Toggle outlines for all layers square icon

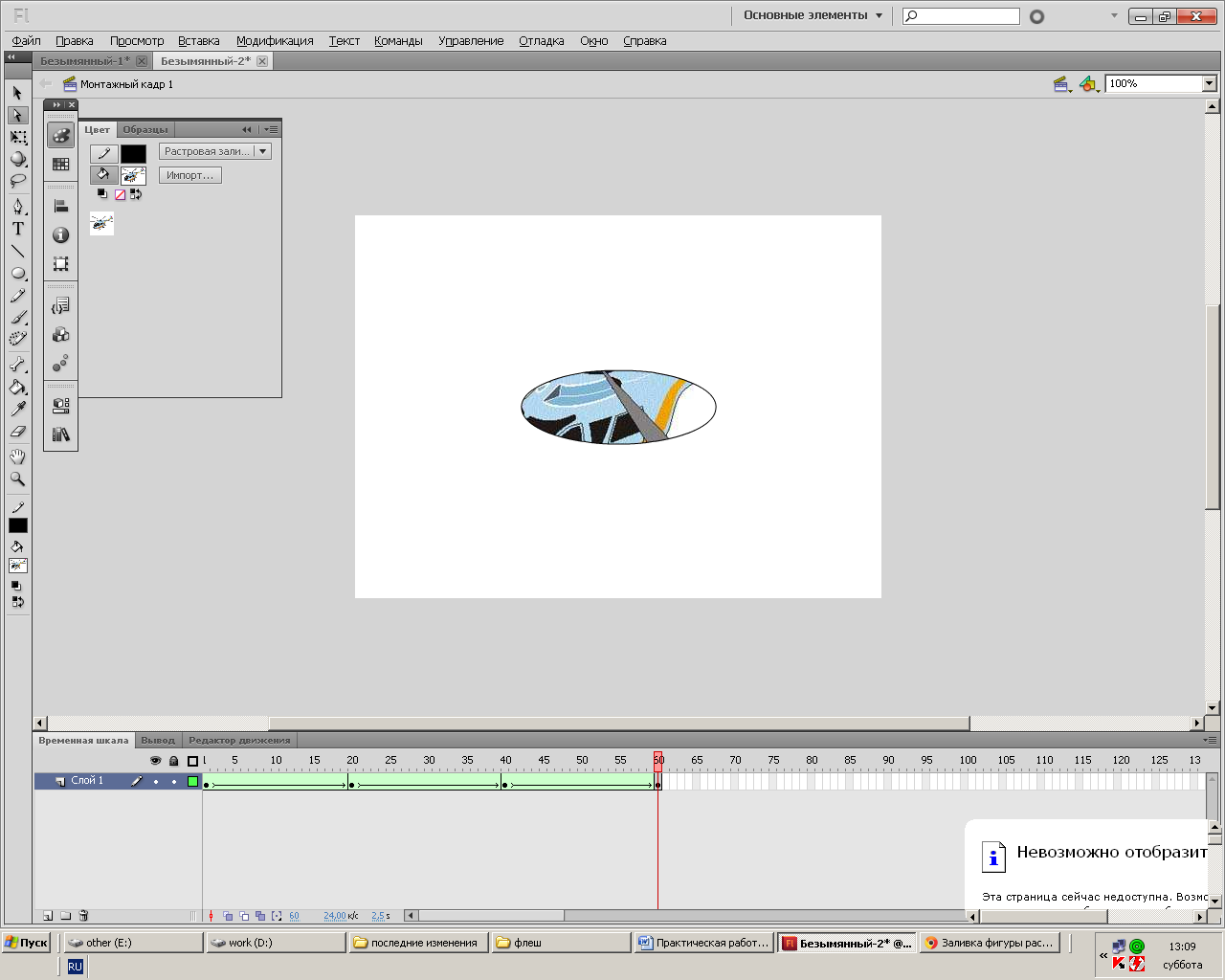tap(192, 761)
